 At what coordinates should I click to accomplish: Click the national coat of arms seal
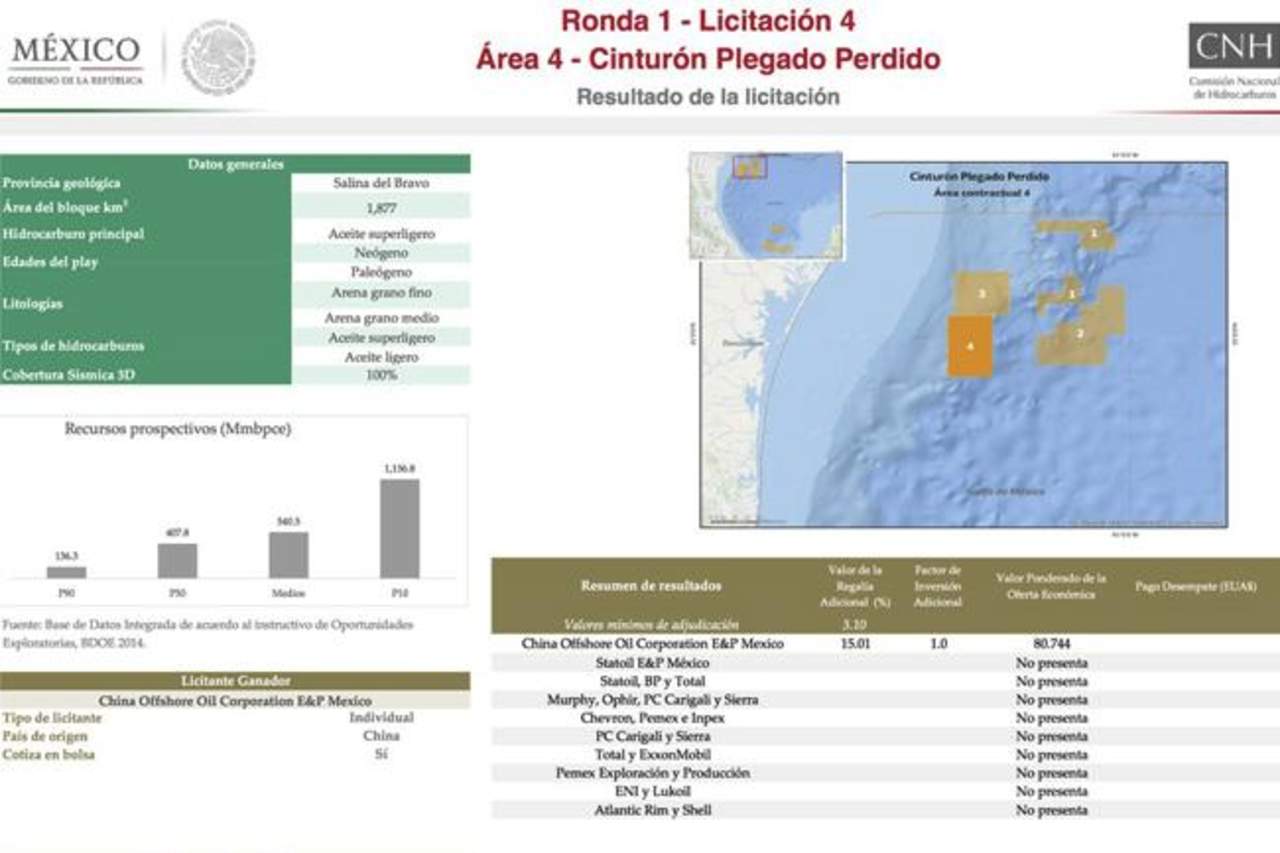(x=218, y=58)
